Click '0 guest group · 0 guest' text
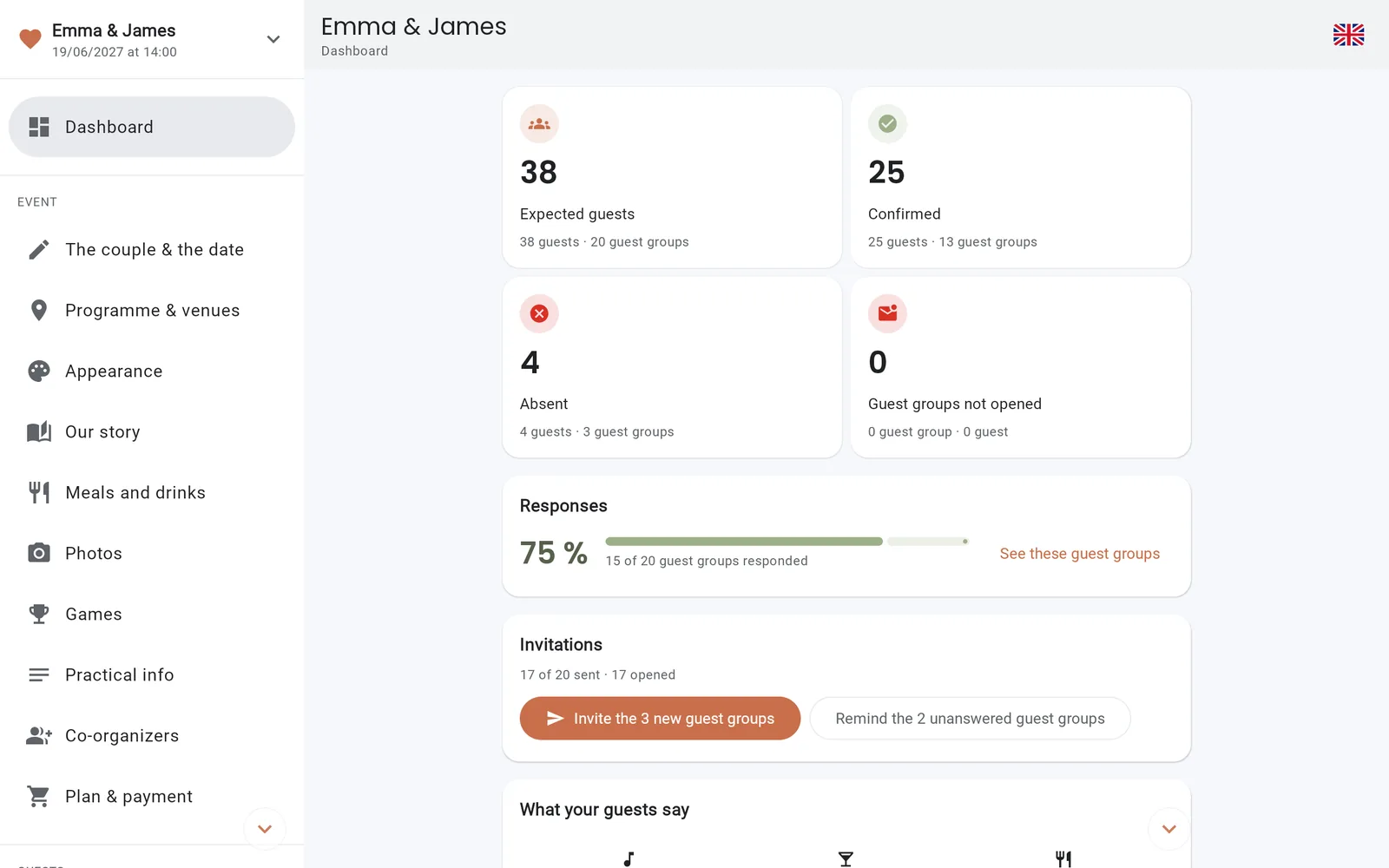The image size is (1389, 868). pos(938,431)
